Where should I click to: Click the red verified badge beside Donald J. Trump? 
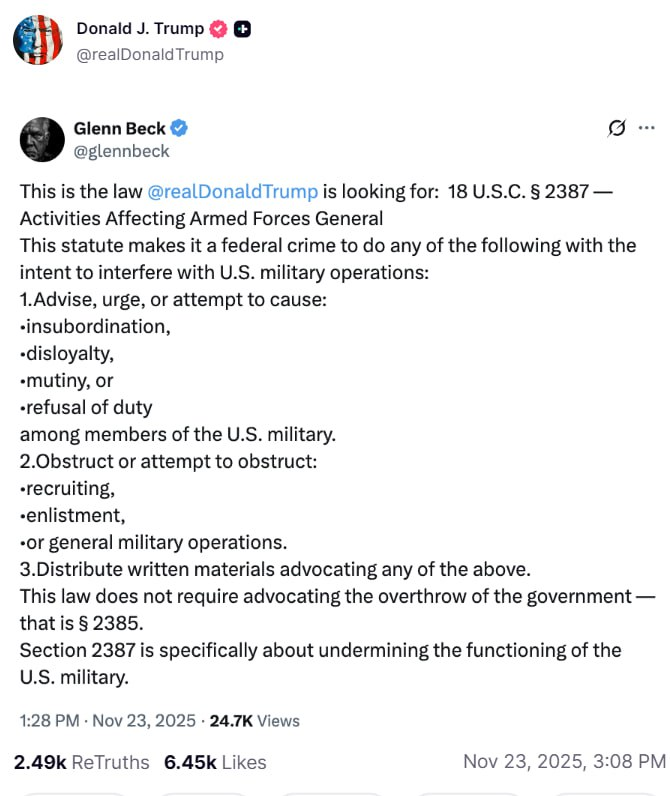pyautogui.click(x=218, y=29)
